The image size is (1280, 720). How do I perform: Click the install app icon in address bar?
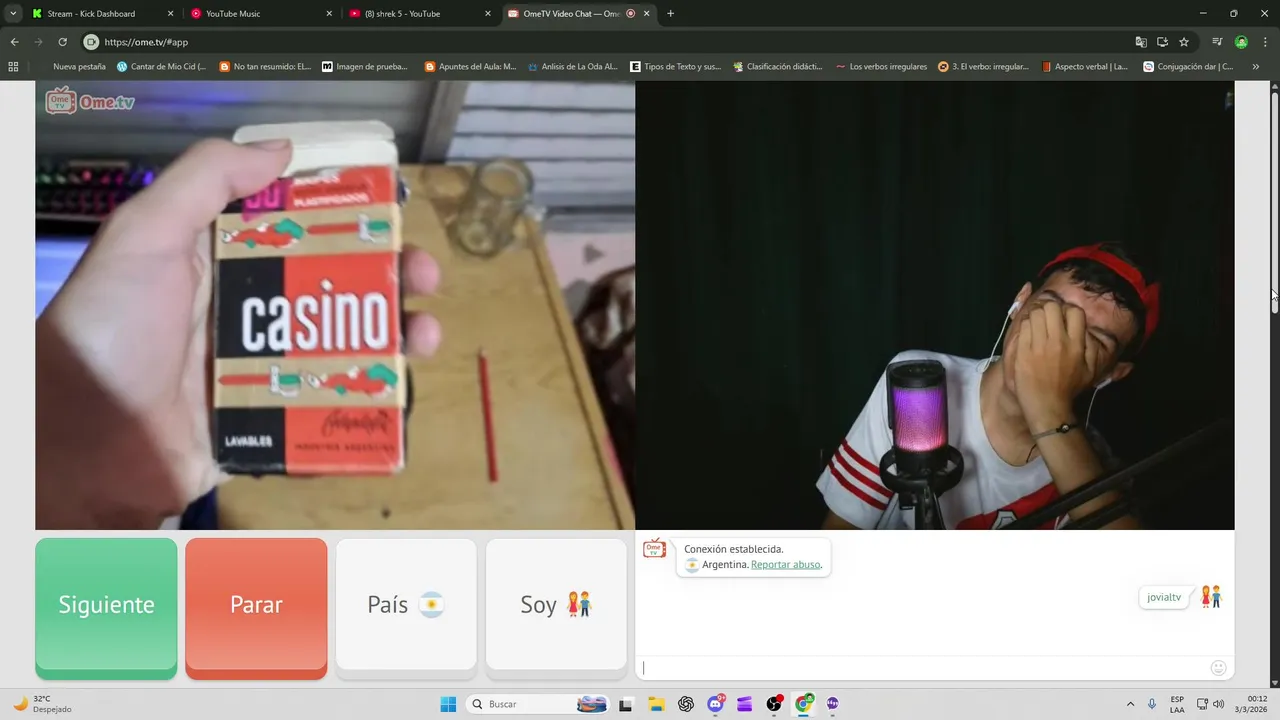pos(1162,42)
